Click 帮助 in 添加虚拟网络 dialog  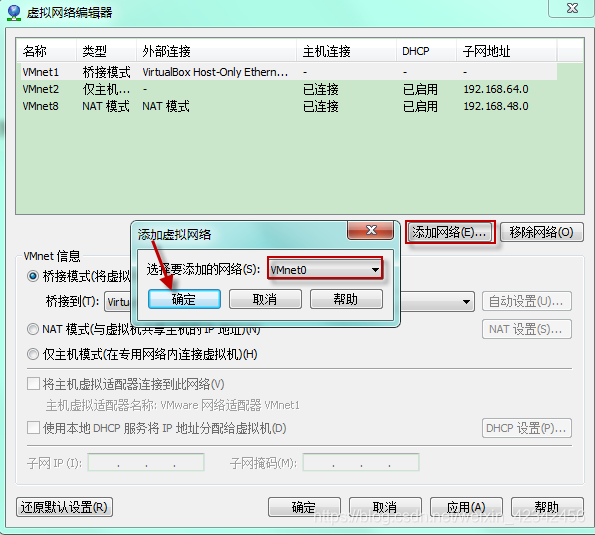point(346,299)
